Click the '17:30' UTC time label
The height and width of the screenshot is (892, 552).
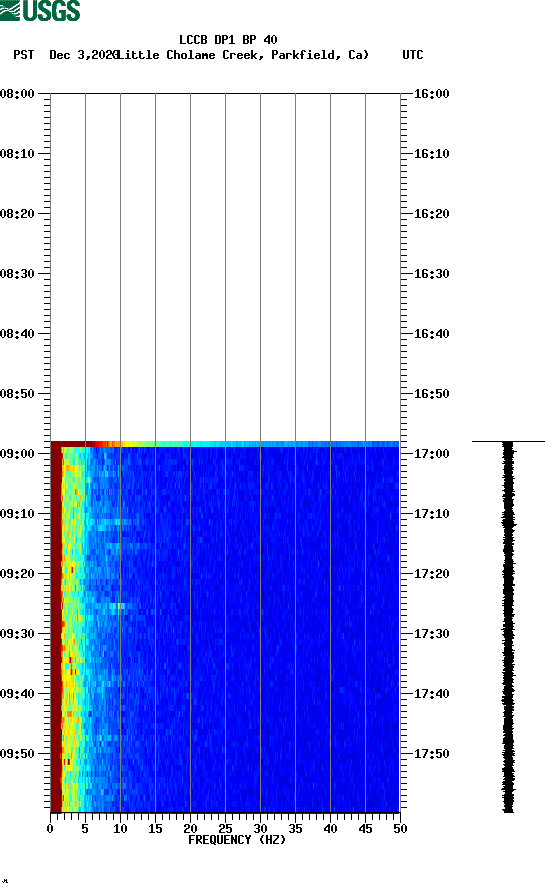tap(432, 634)
